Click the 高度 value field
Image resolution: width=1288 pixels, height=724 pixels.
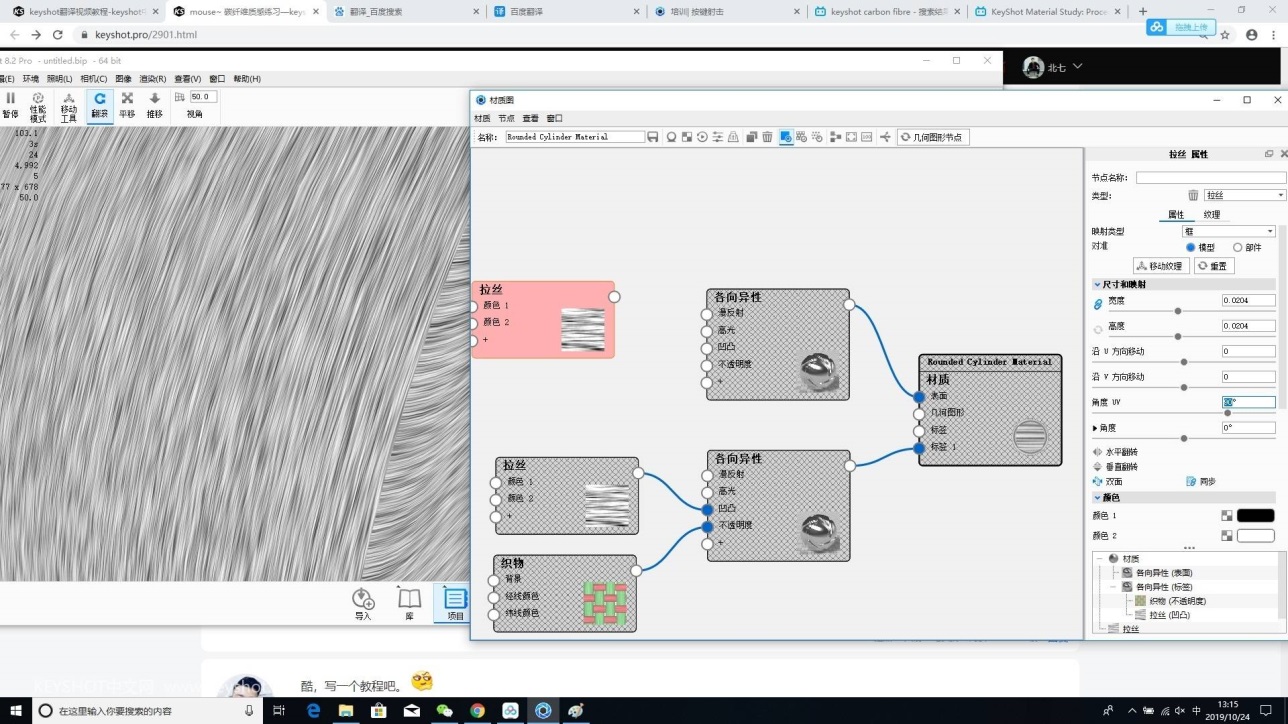coord(1248,326)
